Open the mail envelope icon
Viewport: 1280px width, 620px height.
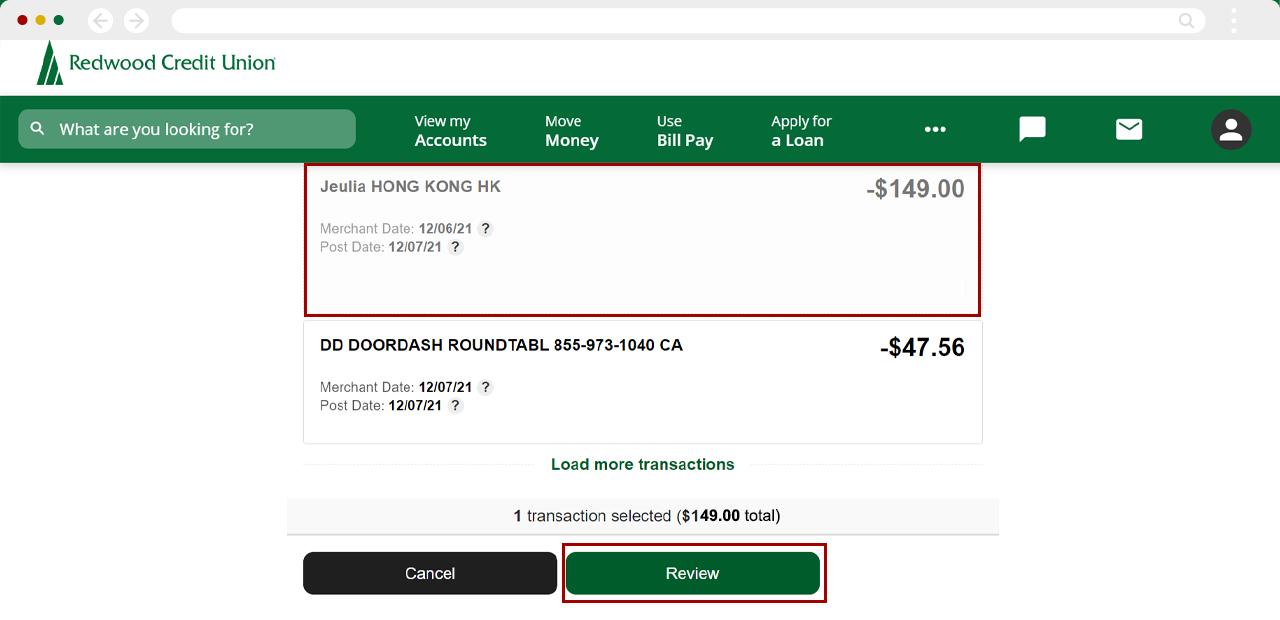1129,129
